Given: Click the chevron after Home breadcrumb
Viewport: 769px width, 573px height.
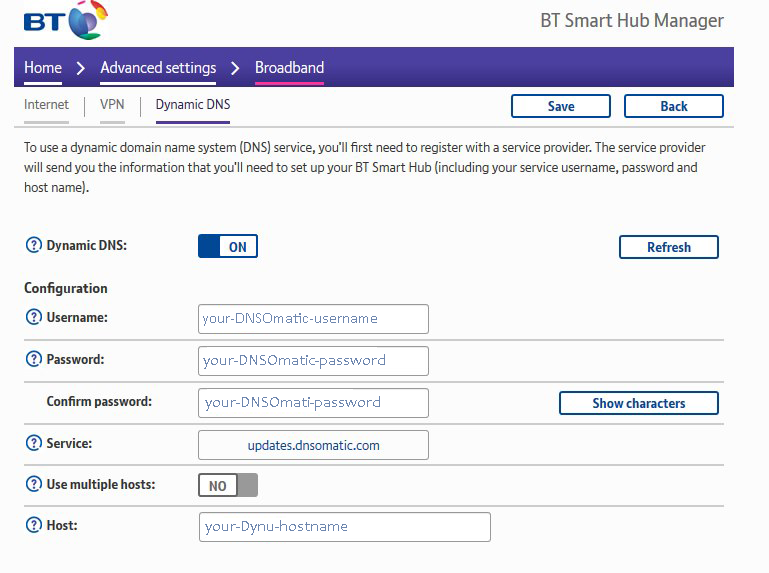Looking at the screenshot, I should pyautogui.click(x=81, y=68).
